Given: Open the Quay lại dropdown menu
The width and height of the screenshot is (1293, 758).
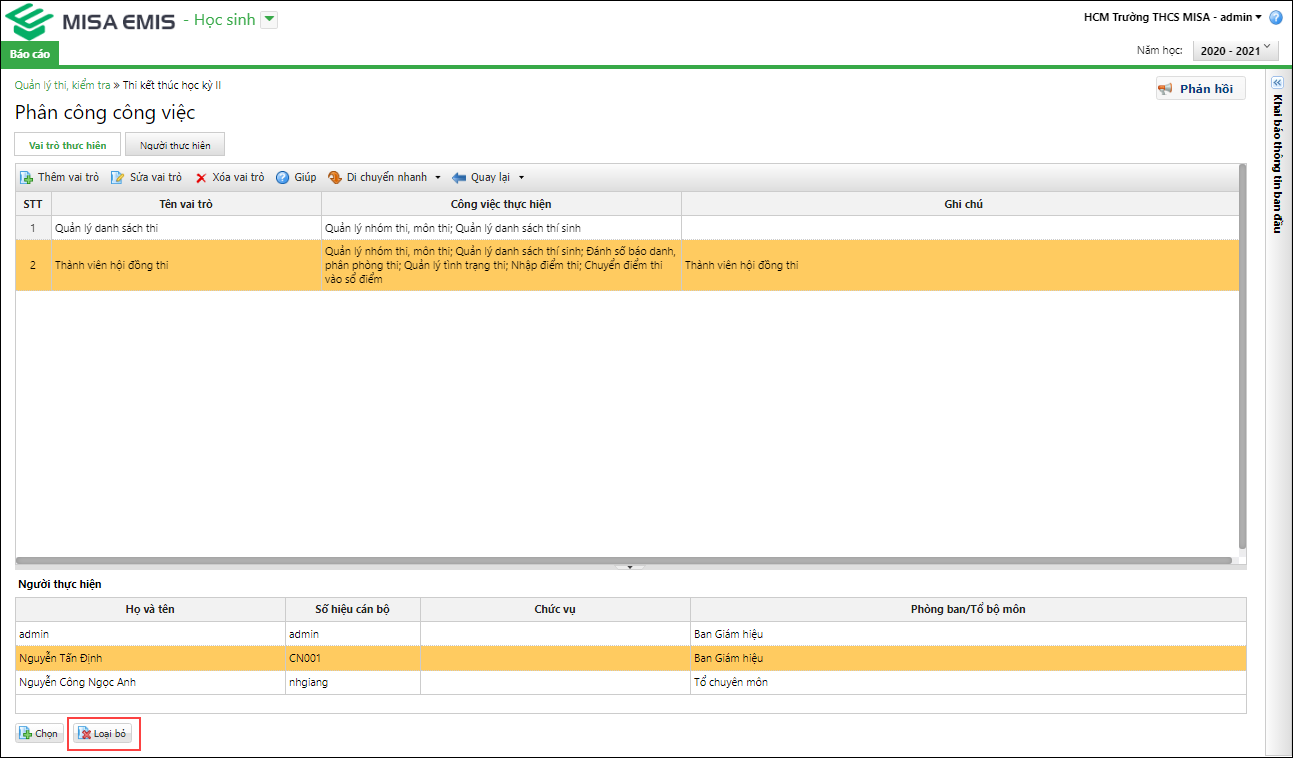Looking at the screenshot, I should click(488, 177).
